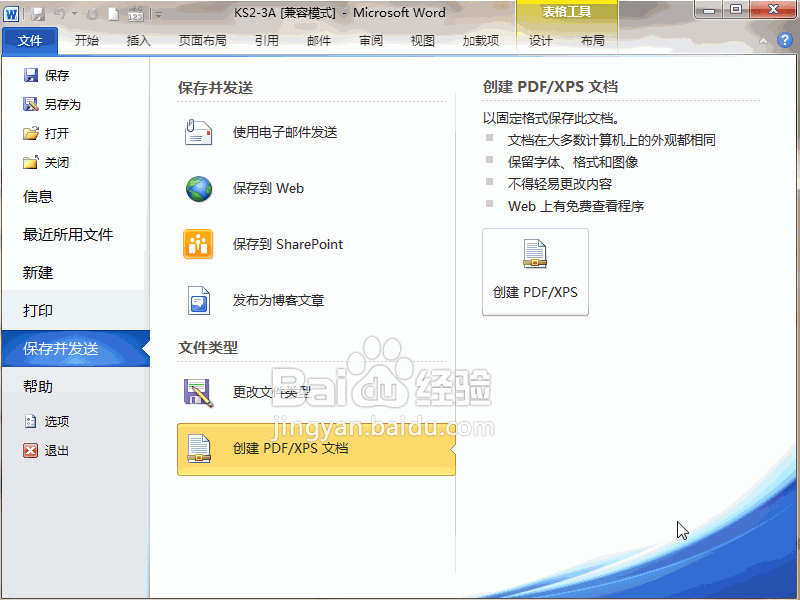Open the 设计 table tools tab
This screenshot has height=600, width=800.
click(541, 40)
